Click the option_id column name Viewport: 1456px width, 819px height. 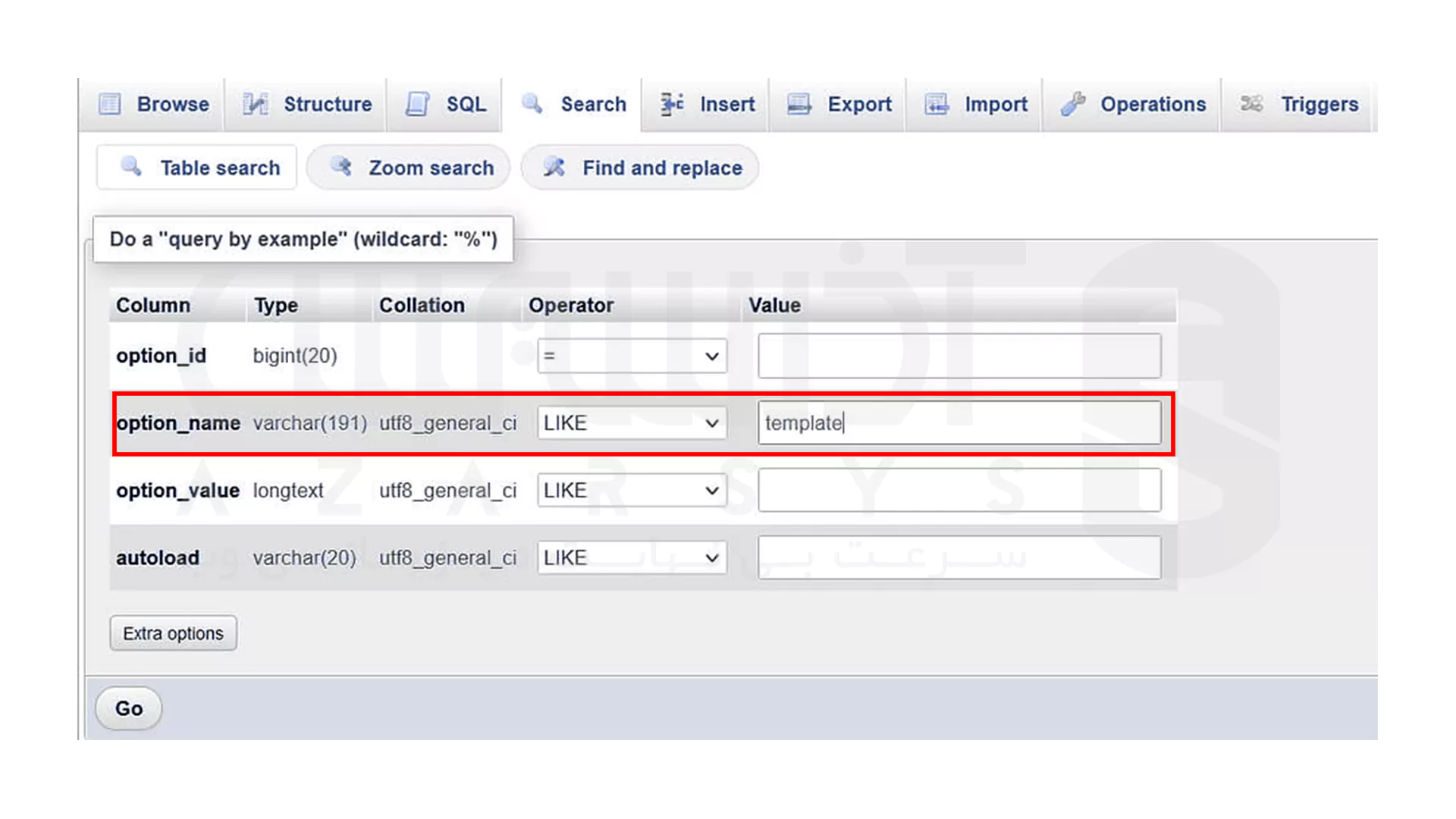(161, 356)
